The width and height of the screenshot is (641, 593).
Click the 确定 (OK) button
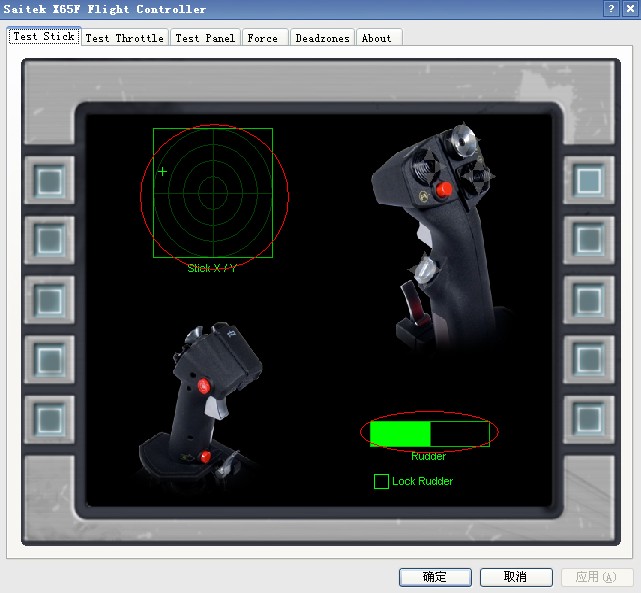click(x=435, y=577)
